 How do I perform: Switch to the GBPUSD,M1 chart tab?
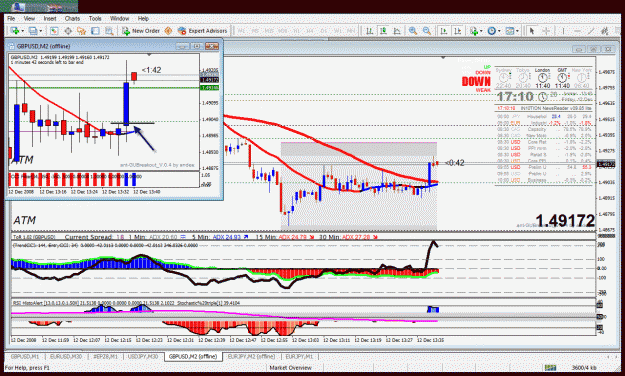click(x=25, y=356)
